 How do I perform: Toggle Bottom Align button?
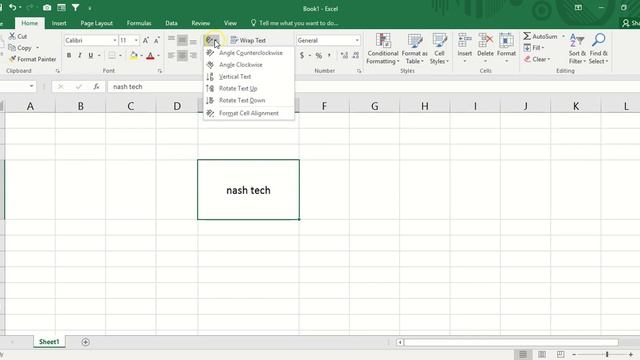[193, 40]
